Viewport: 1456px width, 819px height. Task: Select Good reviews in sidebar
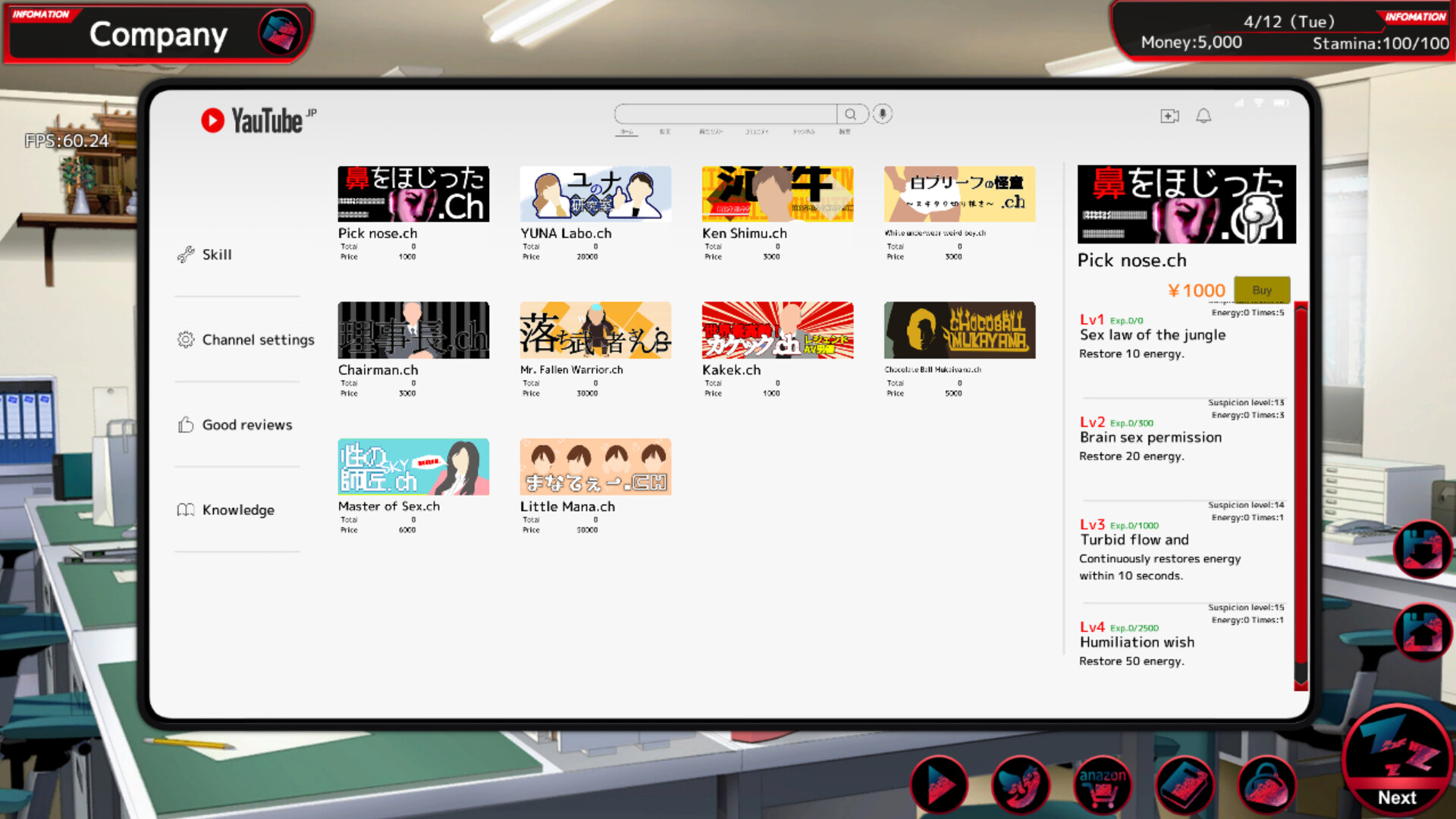246,425
